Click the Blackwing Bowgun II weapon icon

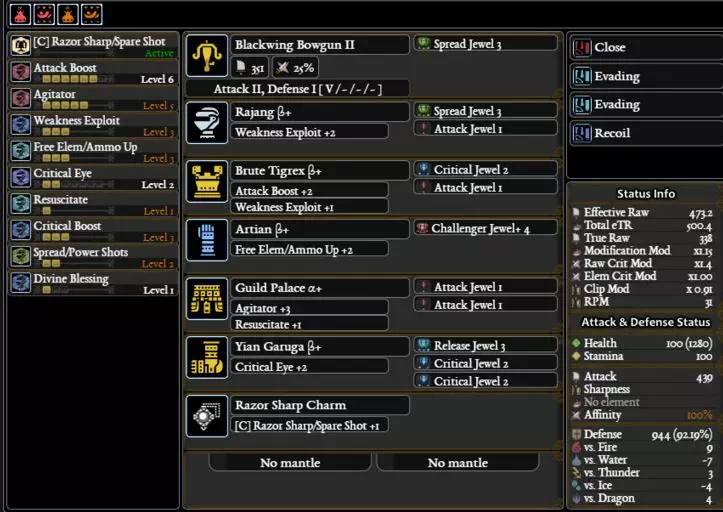(207, 56)
